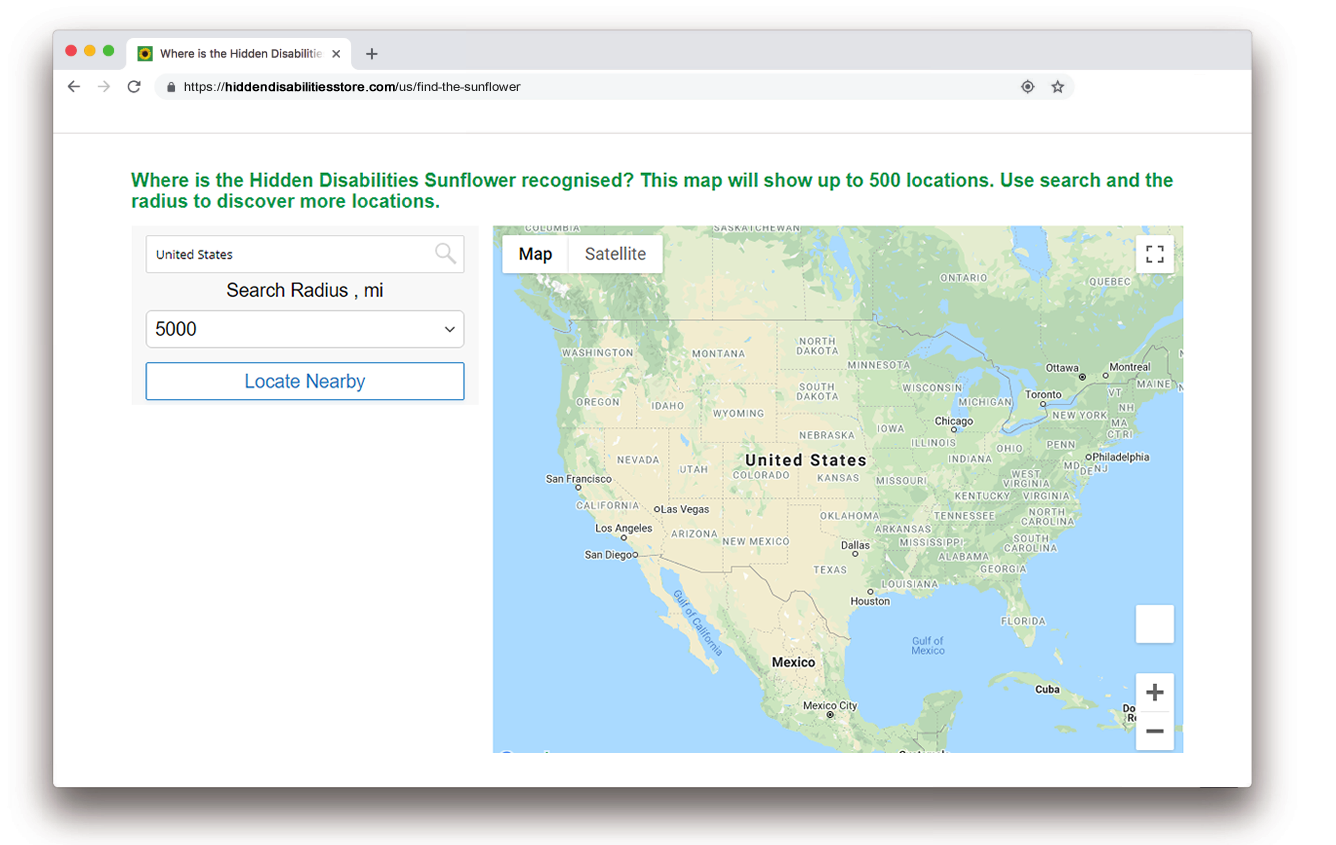Click the Philadelphia map label
Screen dimensions: 1336x845
(x=1121, y=457)
